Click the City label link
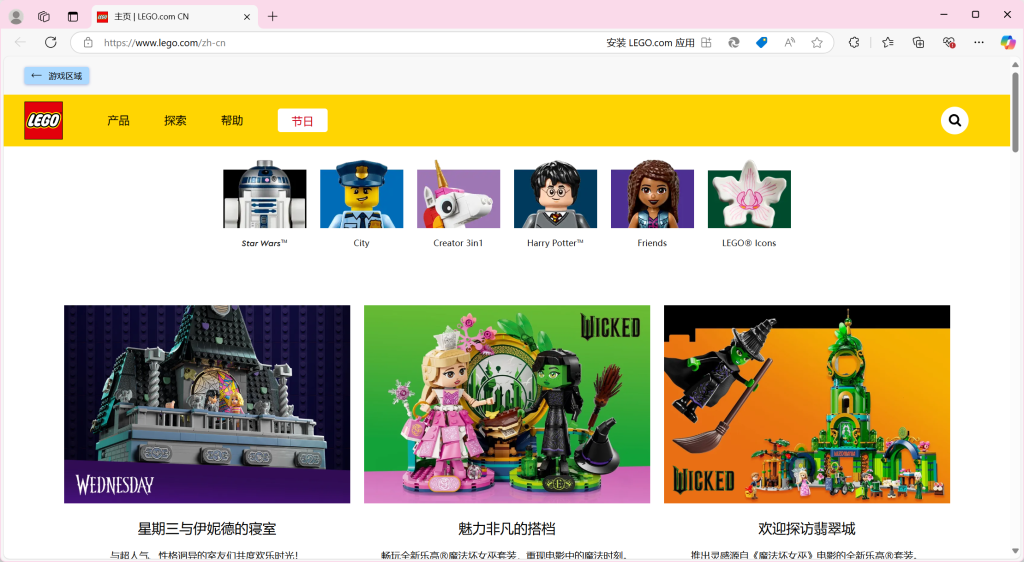Viewport: 1024px width, 562px height. click(361, 243)
